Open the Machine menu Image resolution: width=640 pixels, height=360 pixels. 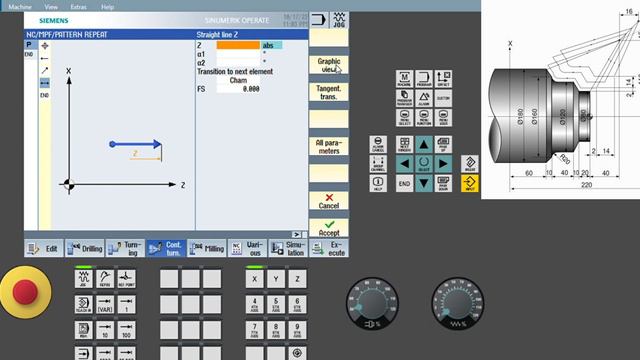pyautogui.click(x=20, y=7)
